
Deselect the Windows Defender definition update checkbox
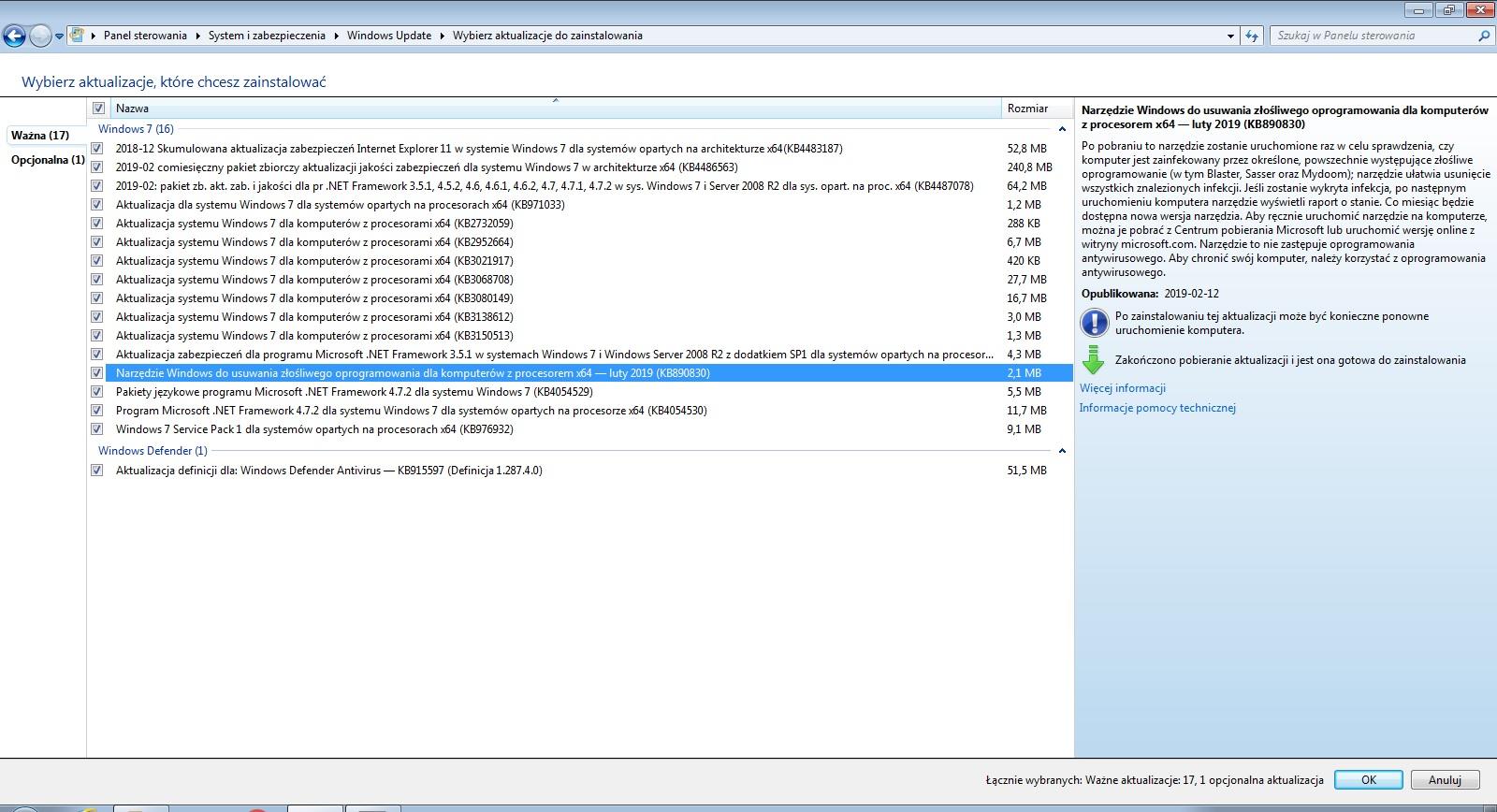tap(97, 471)
